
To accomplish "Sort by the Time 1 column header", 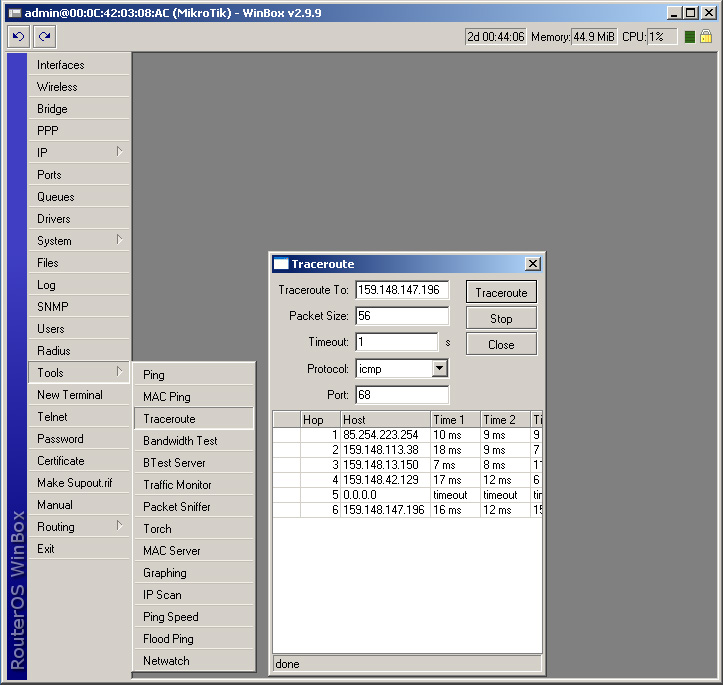I will pos(455,420).
